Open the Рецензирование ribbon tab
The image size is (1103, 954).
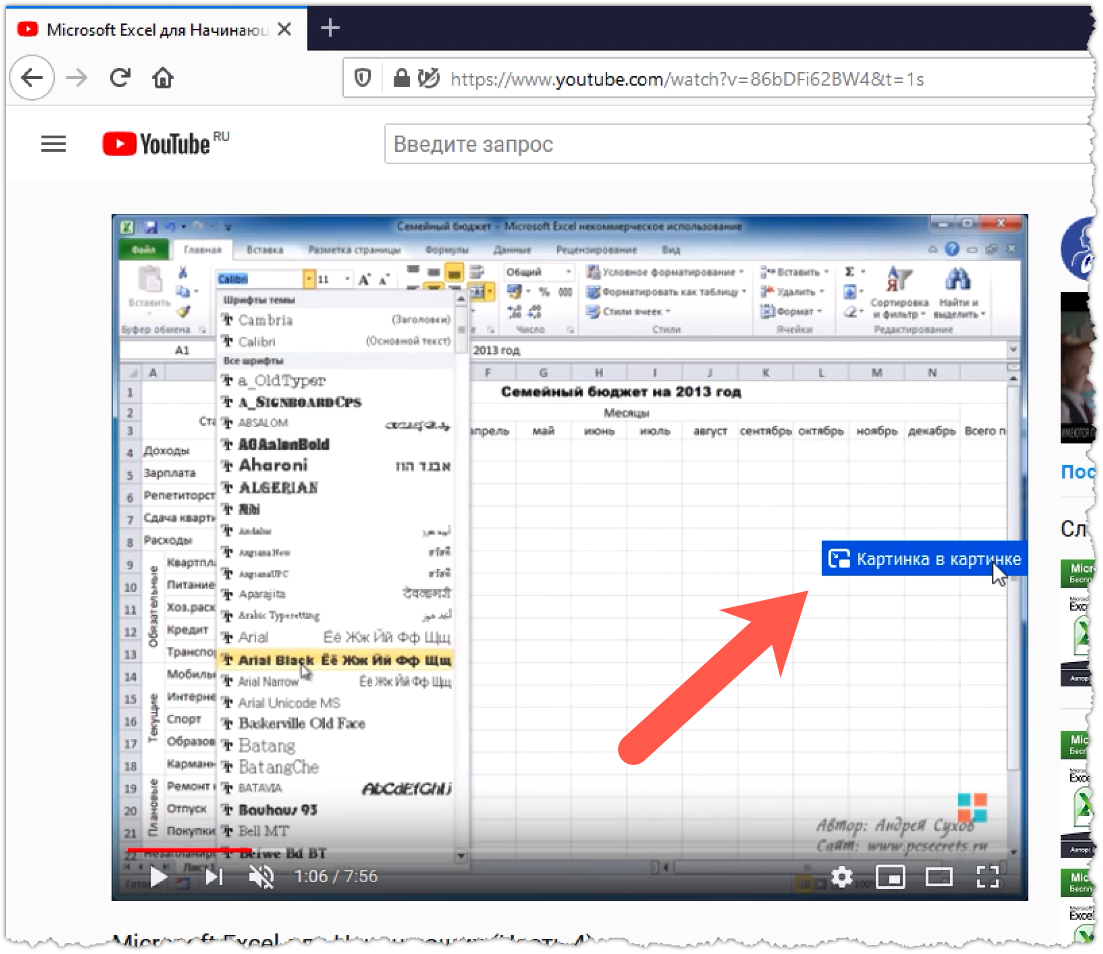597,250
